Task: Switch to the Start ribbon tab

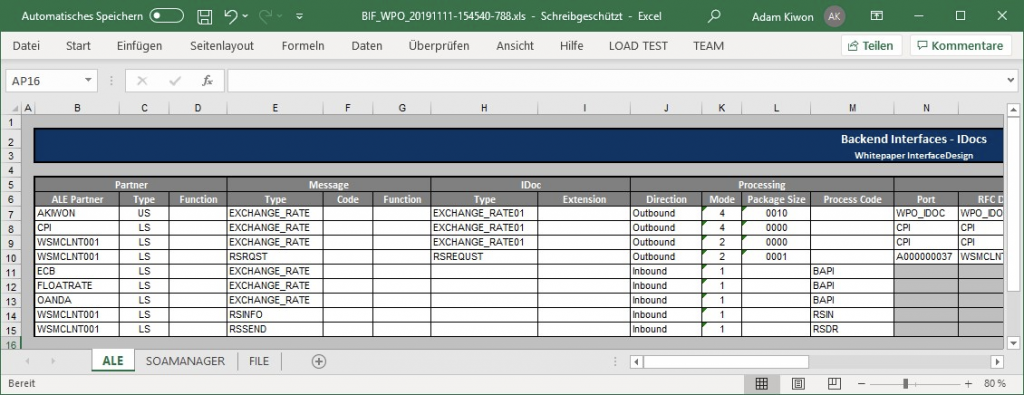Action: (x=78, y=46)
